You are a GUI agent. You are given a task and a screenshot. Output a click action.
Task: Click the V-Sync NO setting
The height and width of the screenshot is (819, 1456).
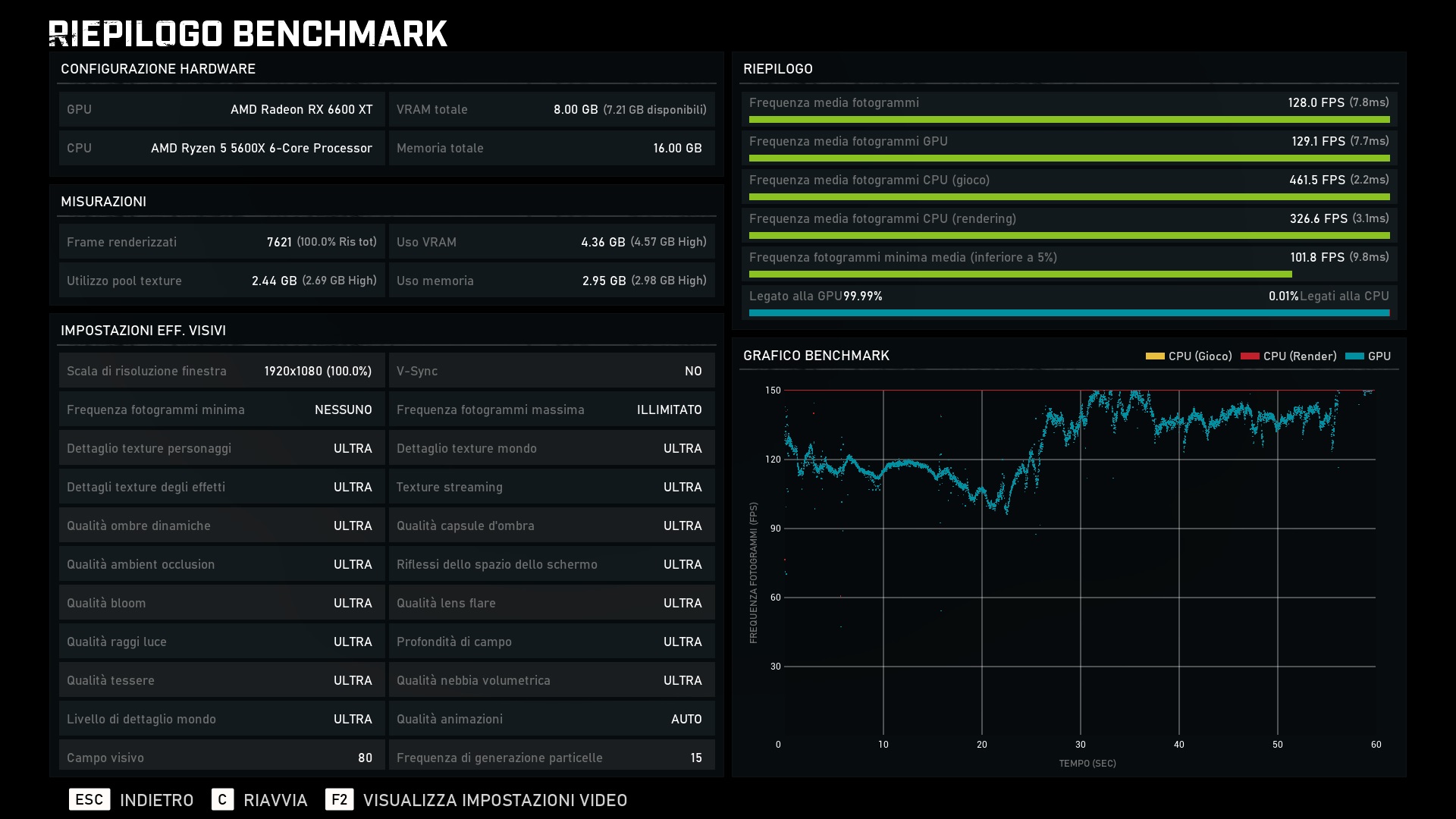(552, 371)
